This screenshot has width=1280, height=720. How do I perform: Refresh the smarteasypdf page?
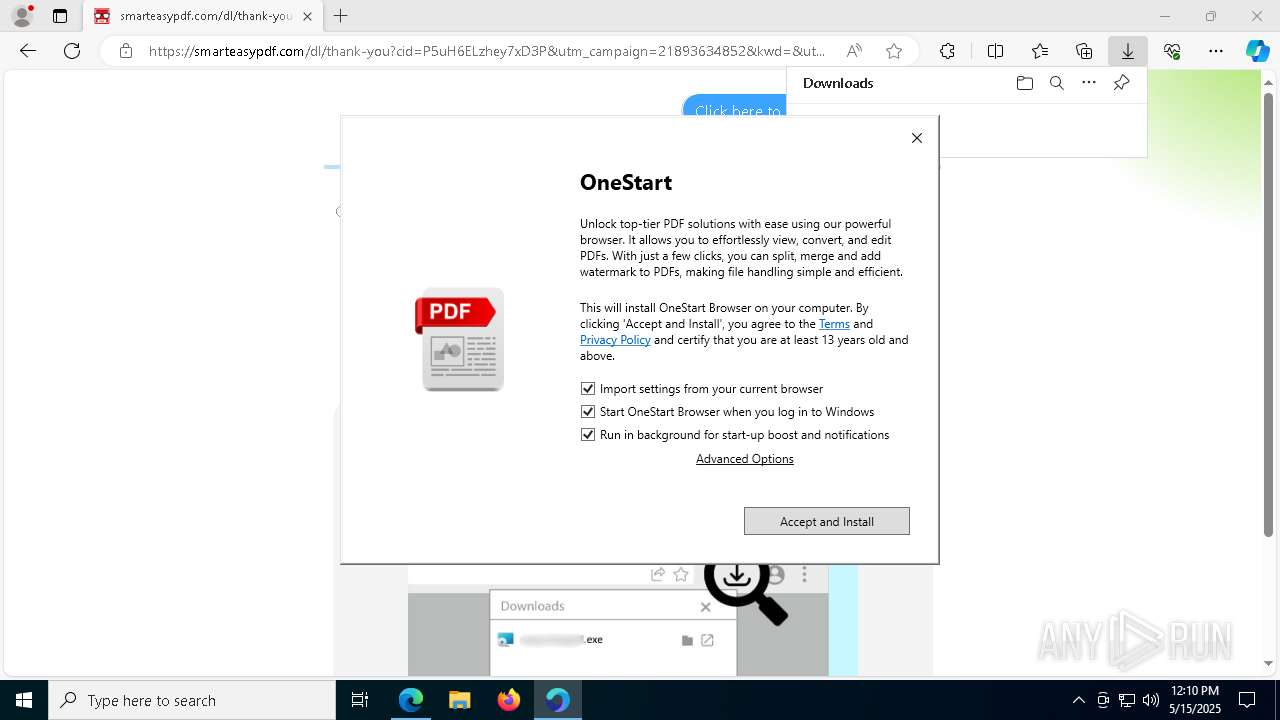click(x=72, y=51)
